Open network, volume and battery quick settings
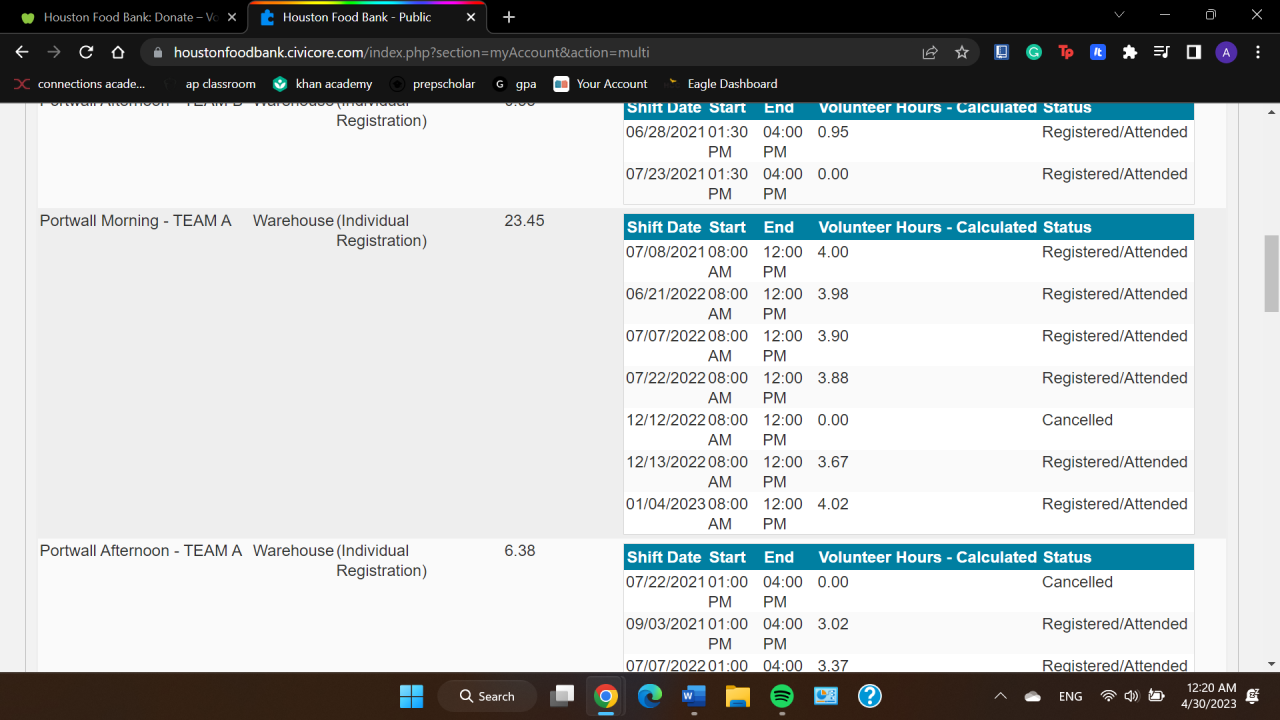This screenshot has width=1280, height=720. [x=1132, y=696]
